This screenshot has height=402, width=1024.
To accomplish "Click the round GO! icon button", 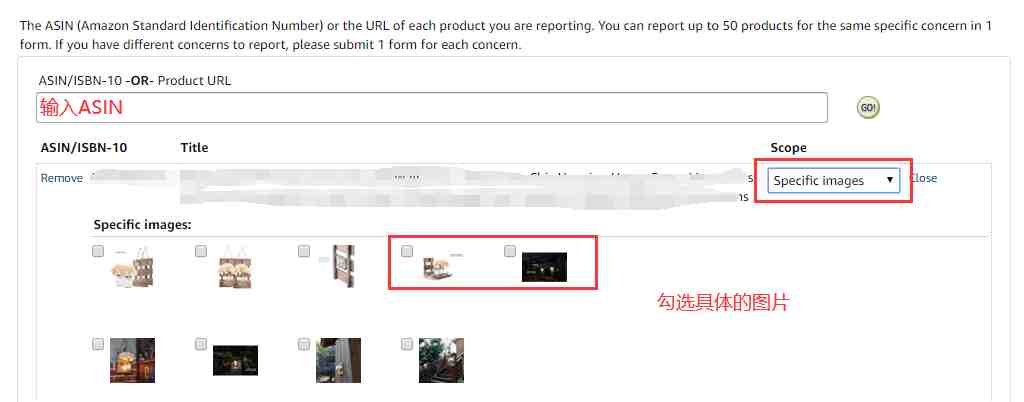I will (868, 108).
